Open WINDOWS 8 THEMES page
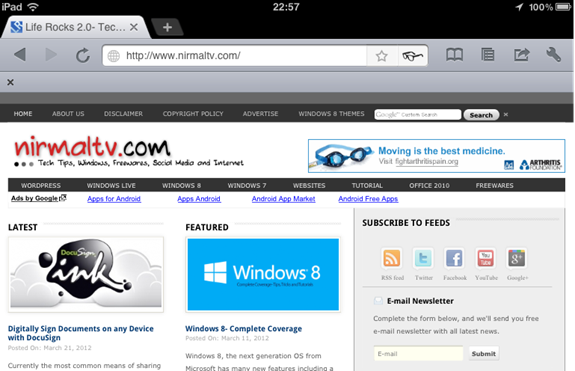This screenshot has width=575, height=371. coord(331,114)
